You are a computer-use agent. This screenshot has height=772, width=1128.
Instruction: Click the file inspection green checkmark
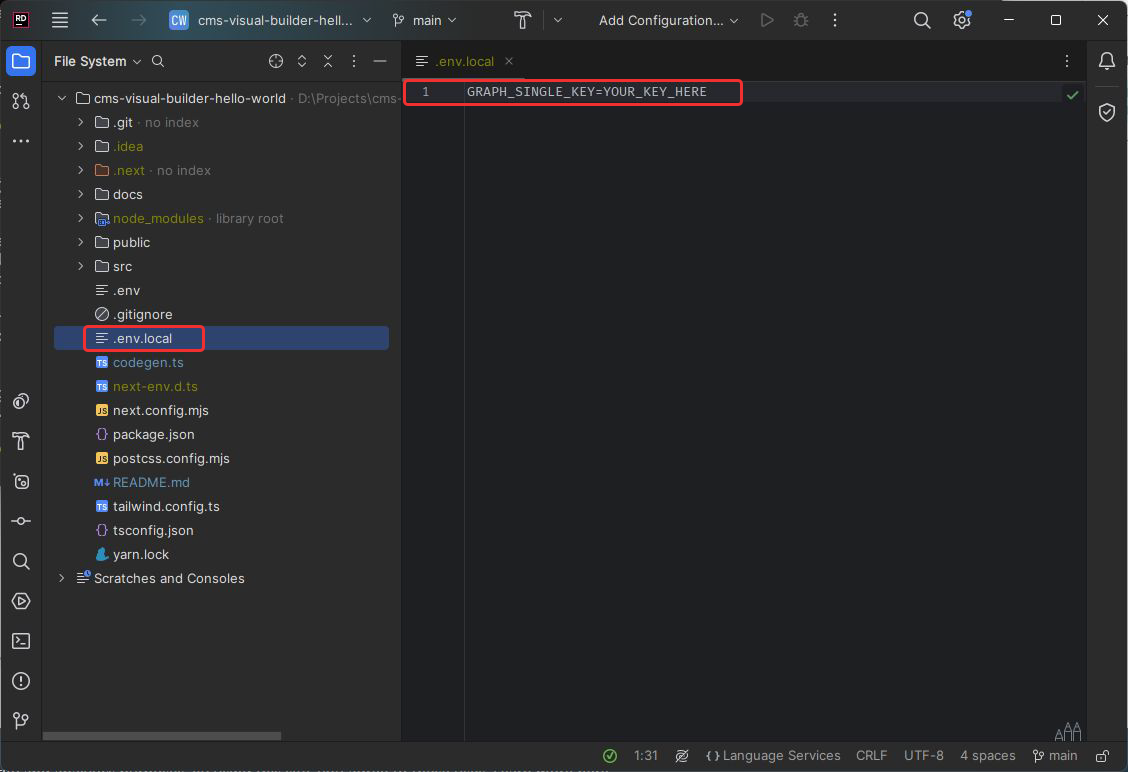pos(1072,94)
